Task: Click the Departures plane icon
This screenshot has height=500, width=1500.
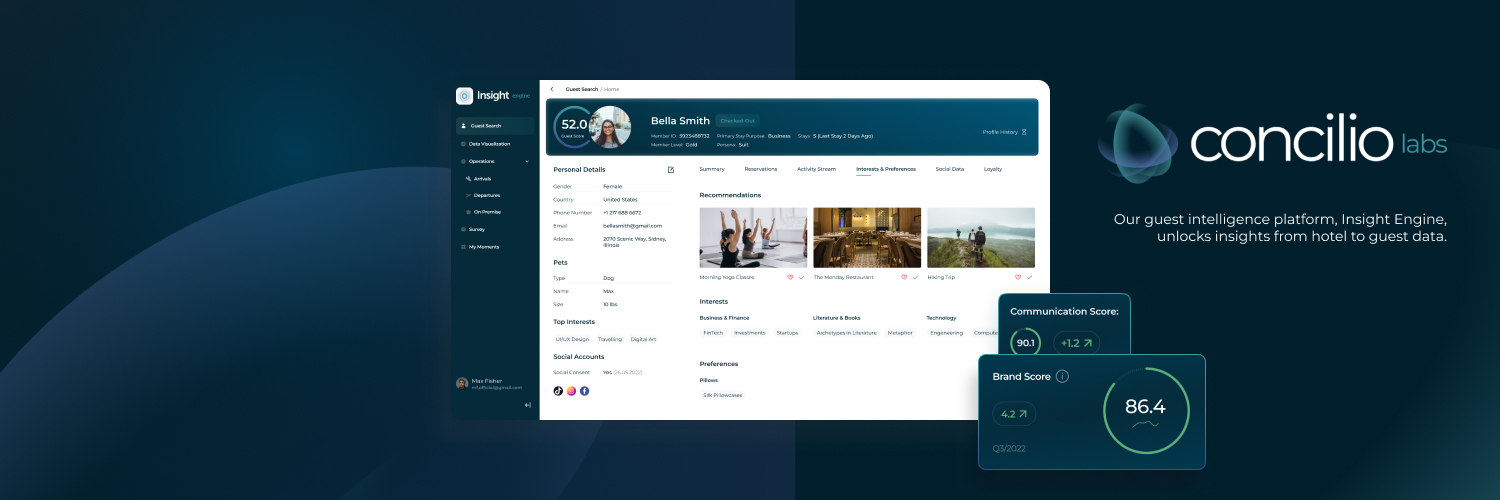Action: pos(468,196)
